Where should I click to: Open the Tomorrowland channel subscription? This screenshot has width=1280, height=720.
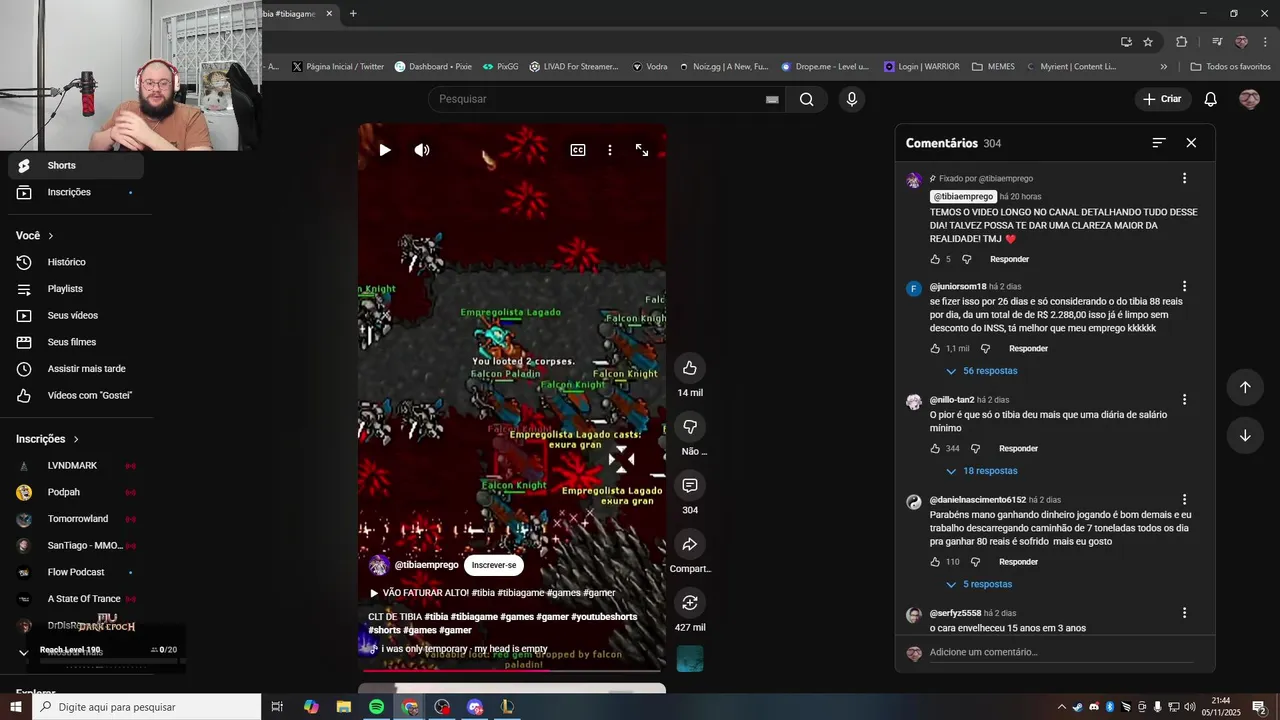[x=76, y=519]
